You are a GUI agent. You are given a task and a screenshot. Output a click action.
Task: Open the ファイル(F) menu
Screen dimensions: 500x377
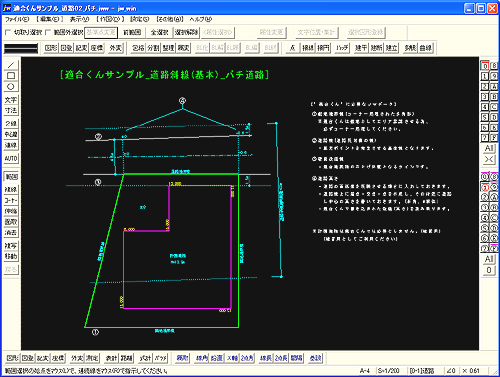tap(17, 19)
